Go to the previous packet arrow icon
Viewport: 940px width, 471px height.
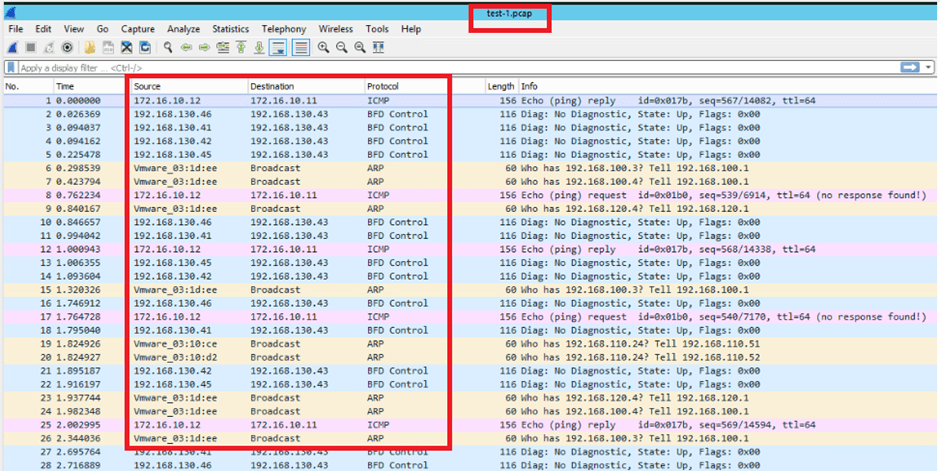click(x=188, y=47)
